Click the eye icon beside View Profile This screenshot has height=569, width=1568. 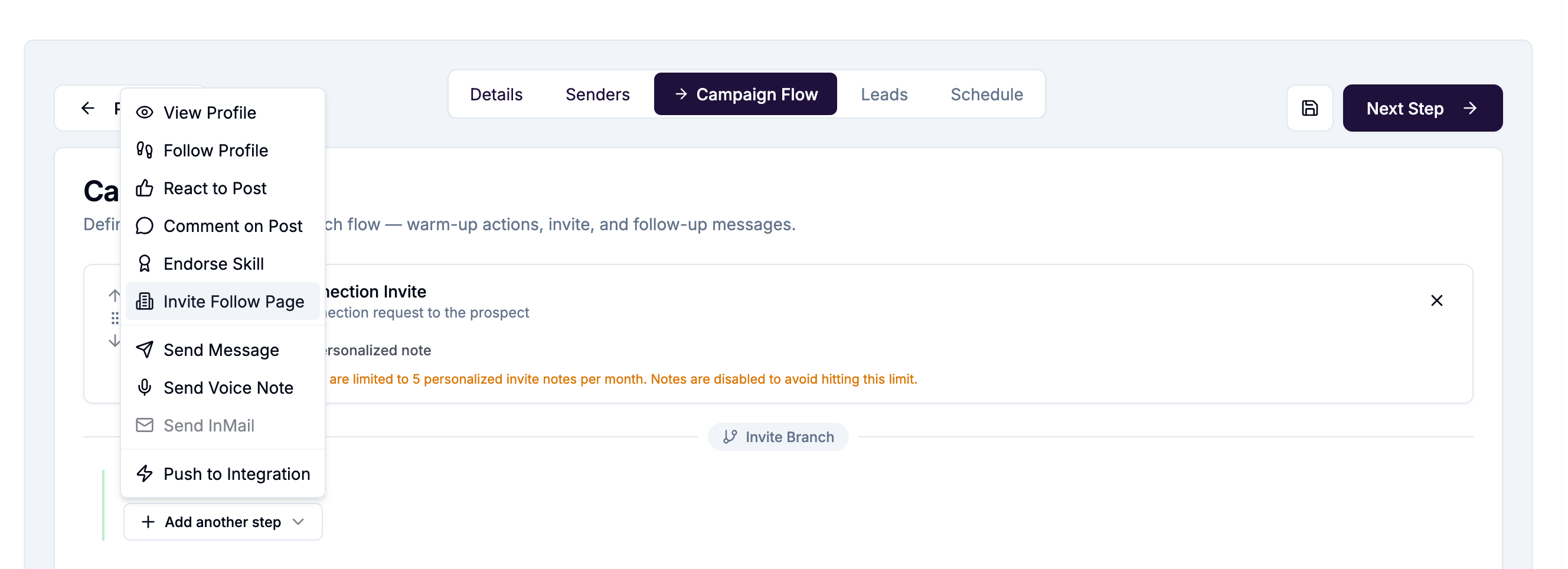pos(144,112)
